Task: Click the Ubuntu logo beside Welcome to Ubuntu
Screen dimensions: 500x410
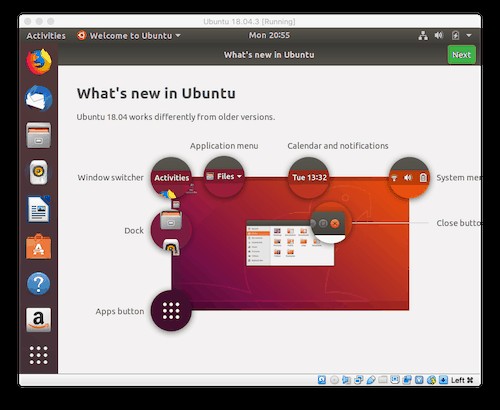Action: click(81, 35)
